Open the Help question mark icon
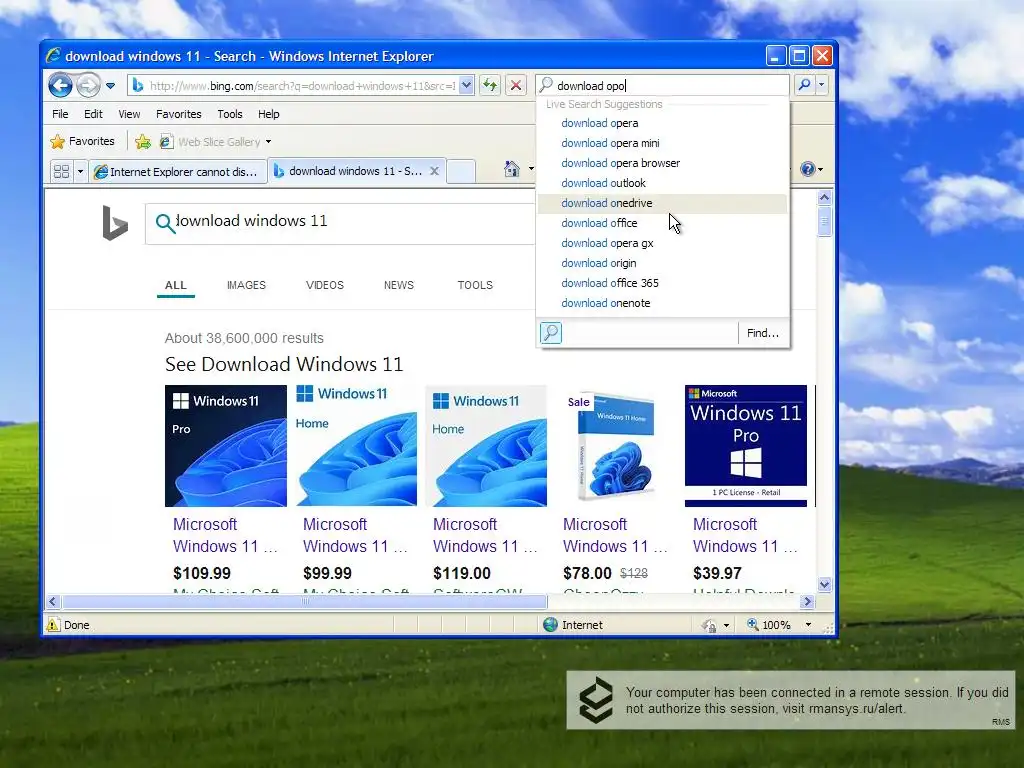1024x768 pixels. 808,169
